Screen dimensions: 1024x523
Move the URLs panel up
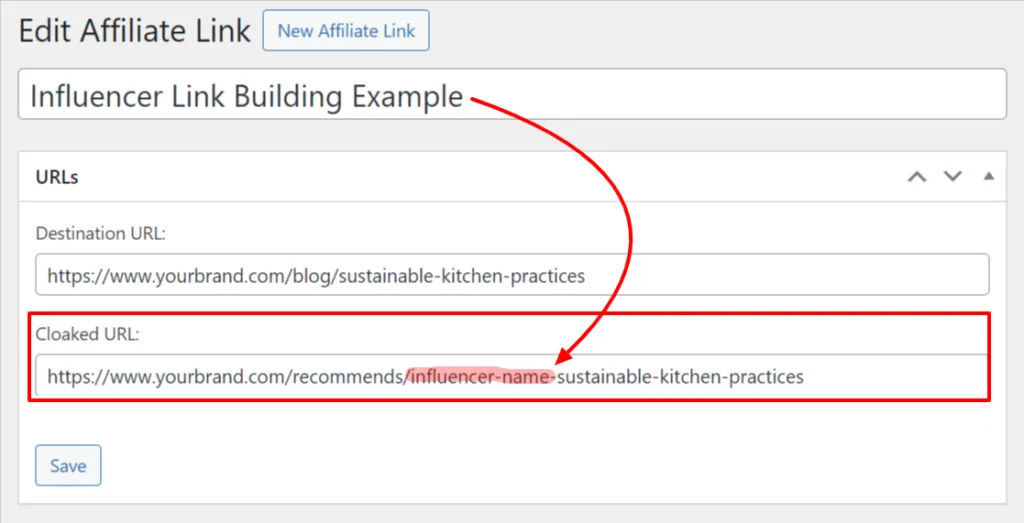point(917,177)
